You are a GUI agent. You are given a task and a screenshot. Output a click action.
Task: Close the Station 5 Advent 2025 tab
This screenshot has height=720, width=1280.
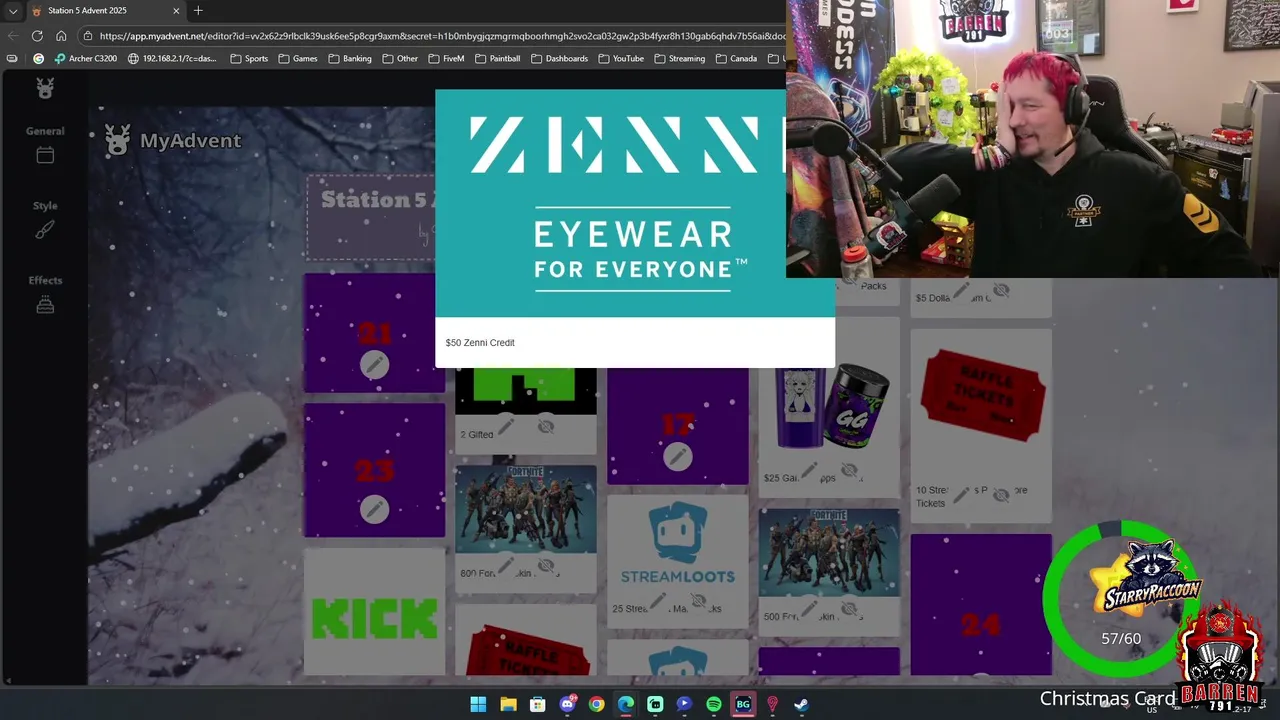click(176, 11)
